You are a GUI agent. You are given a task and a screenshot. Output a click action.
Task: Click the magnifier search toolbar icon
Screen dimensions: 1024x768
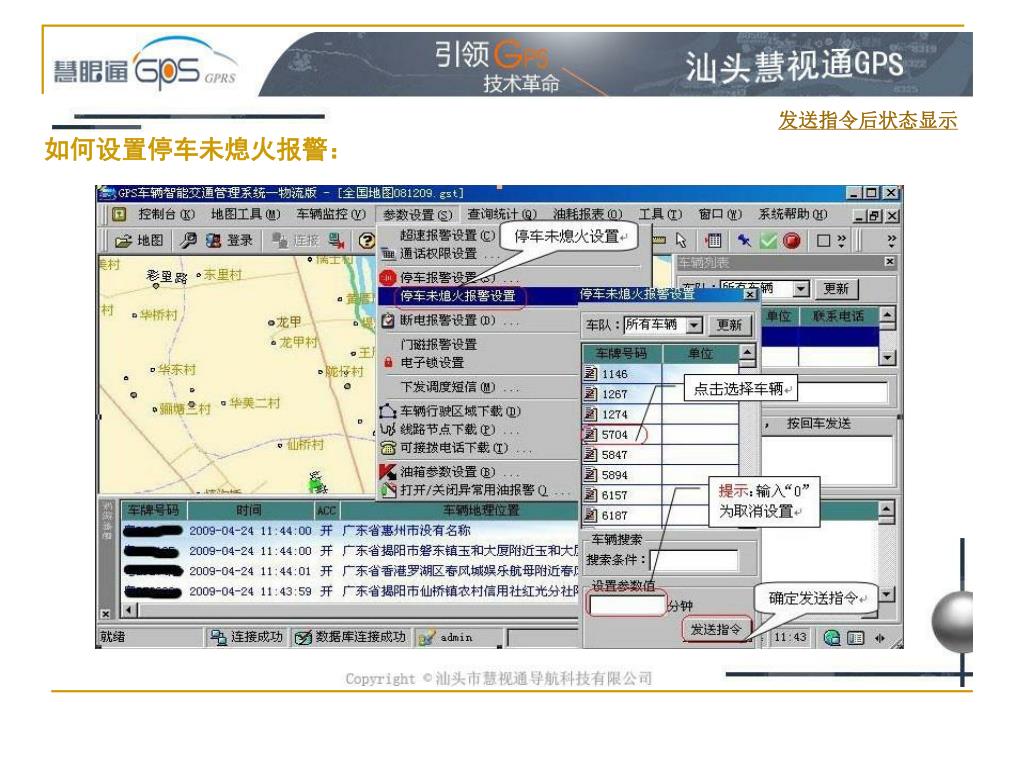point(189,241)
